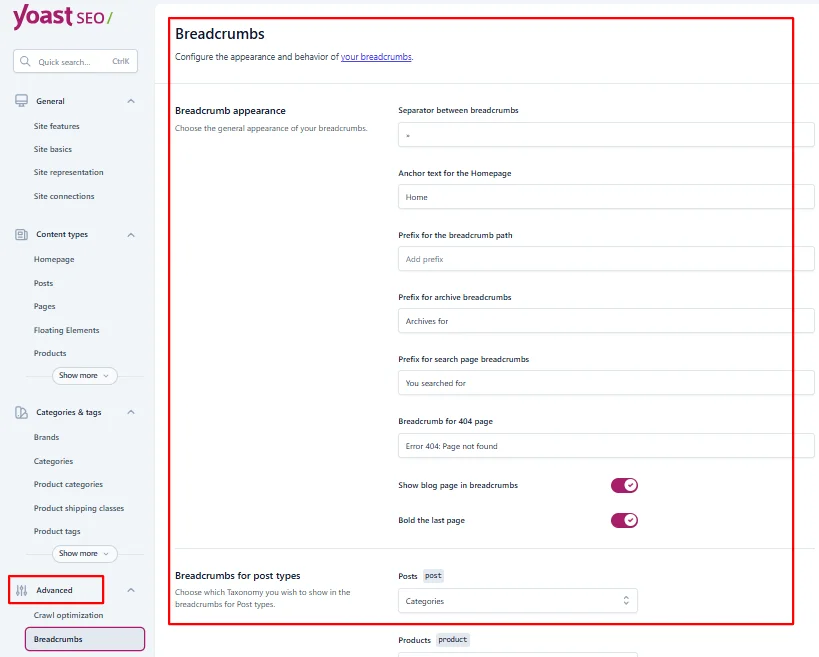Viewport: 819px width, 657px height.
Task: Open Site basics settings
Action: pyautogui.click(x=53, y=149)
